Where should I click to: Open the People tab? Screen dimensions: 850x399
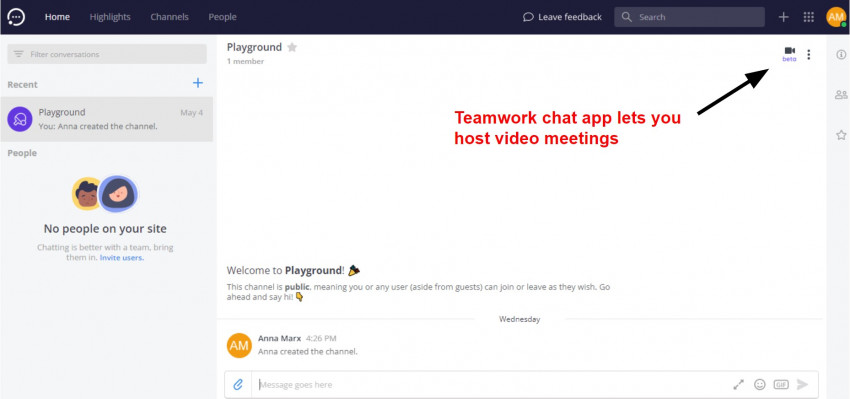click(x=222, y=17)
